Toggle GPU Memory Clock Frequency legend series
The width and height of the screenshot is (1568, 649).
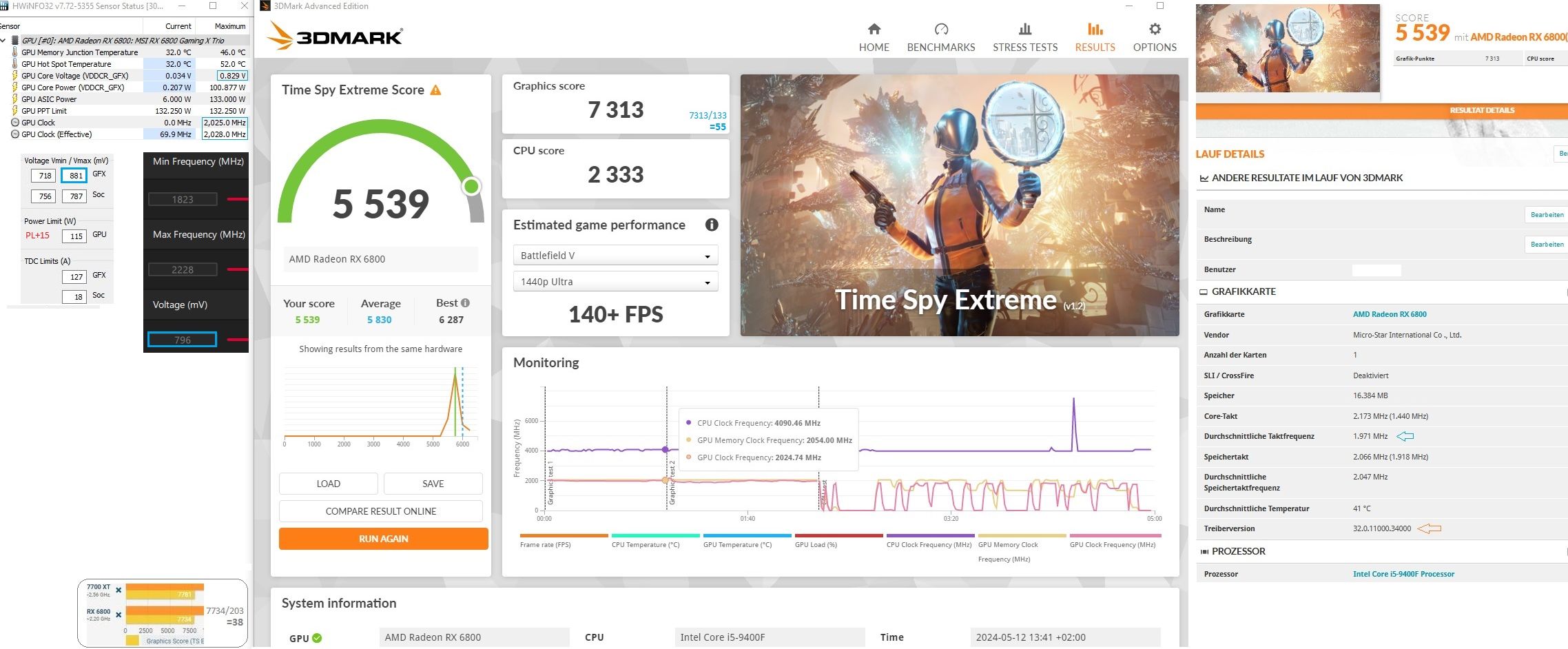coord(1022,548)
